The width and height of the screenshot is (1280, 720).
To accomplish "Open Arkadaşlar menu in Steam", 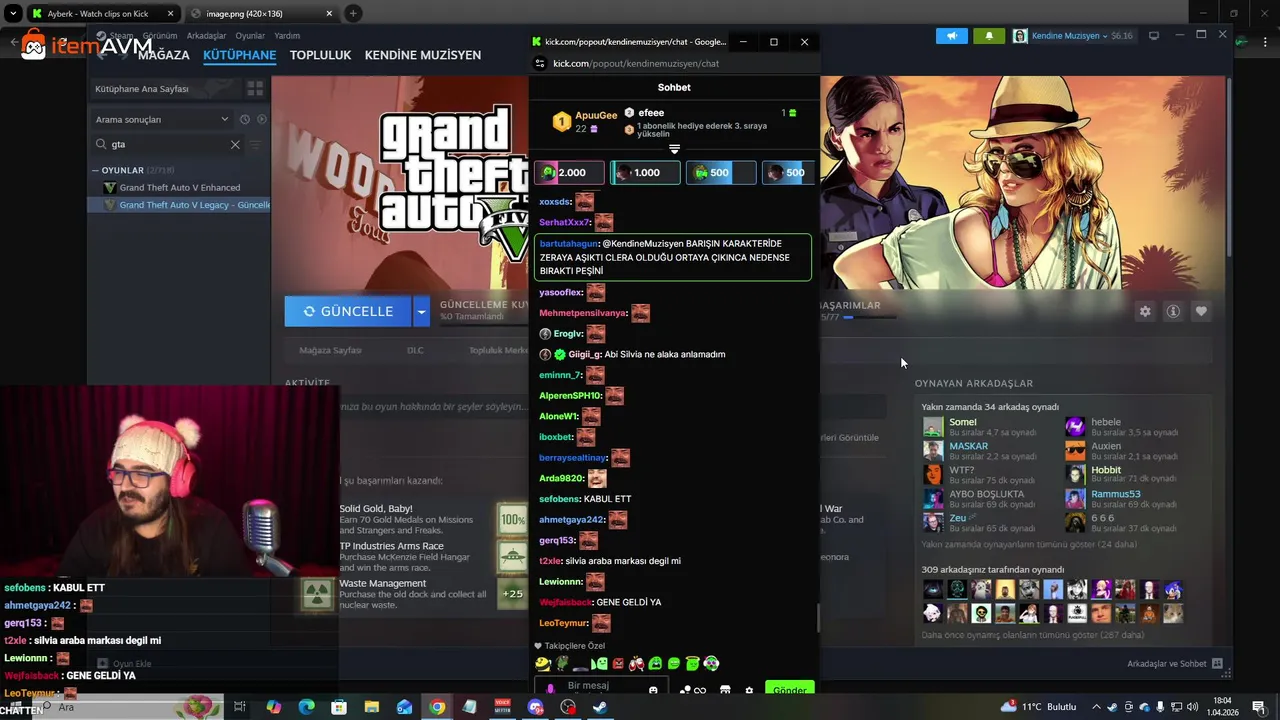I will pos(207,36).
